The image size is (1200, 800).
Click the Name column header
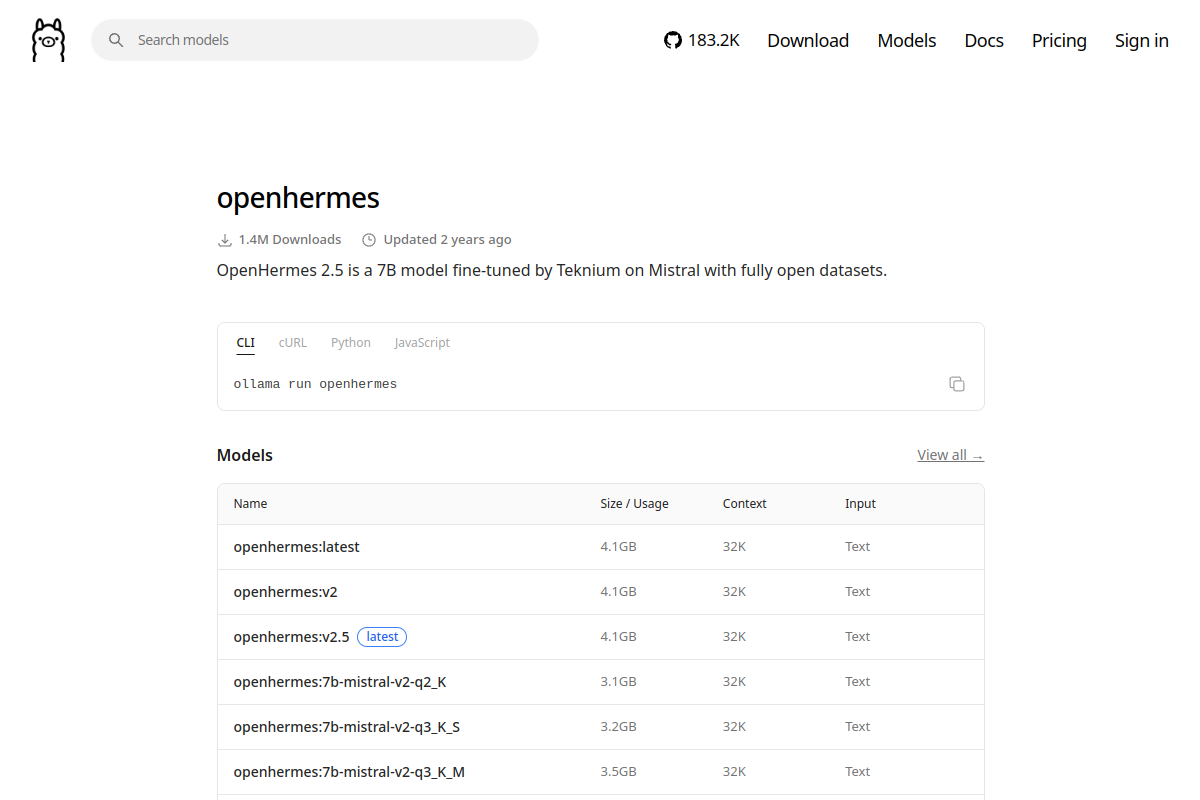point(250,504)
